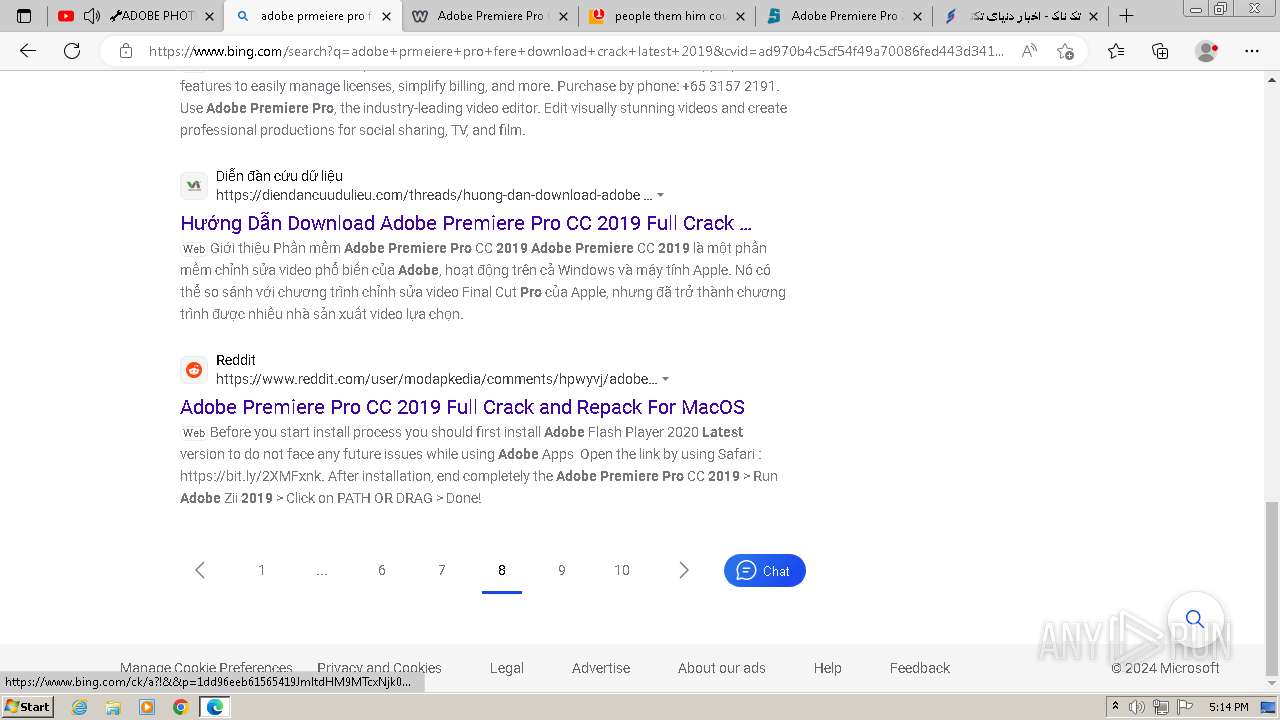Add this page to favorites
Image resolution: width=1280 pixels, height=720 pixels.
[1066, 51]
